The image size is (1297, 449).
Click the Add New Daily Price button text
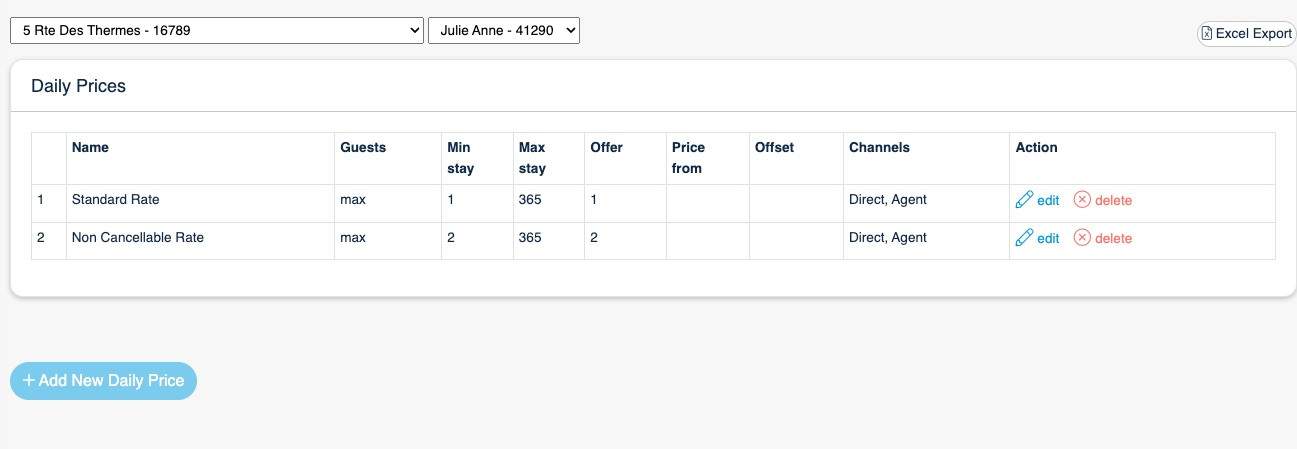tap(111, 381)
